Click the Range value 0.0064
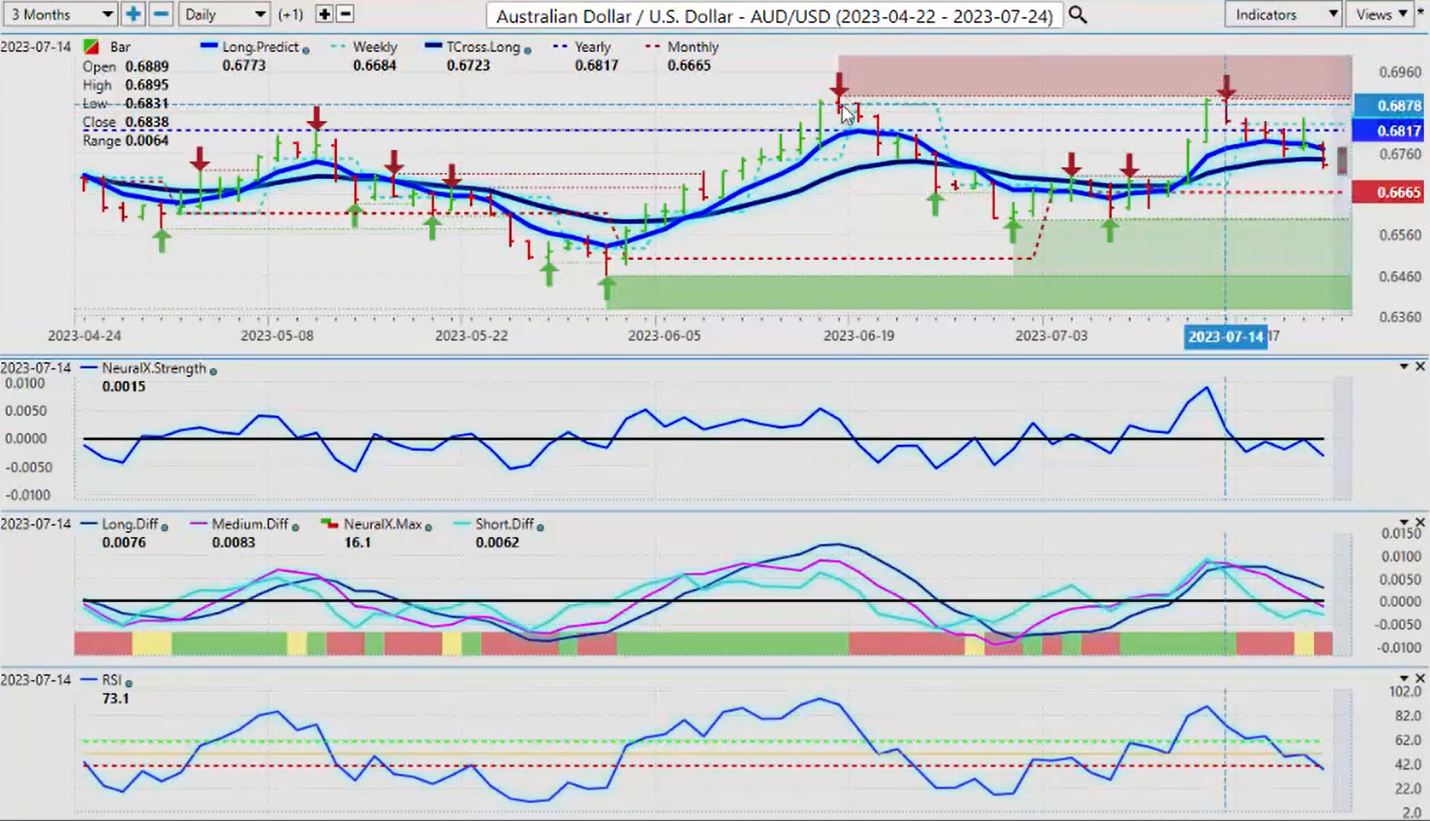Viewport: 1430px width, 821px height. (147, 141)
